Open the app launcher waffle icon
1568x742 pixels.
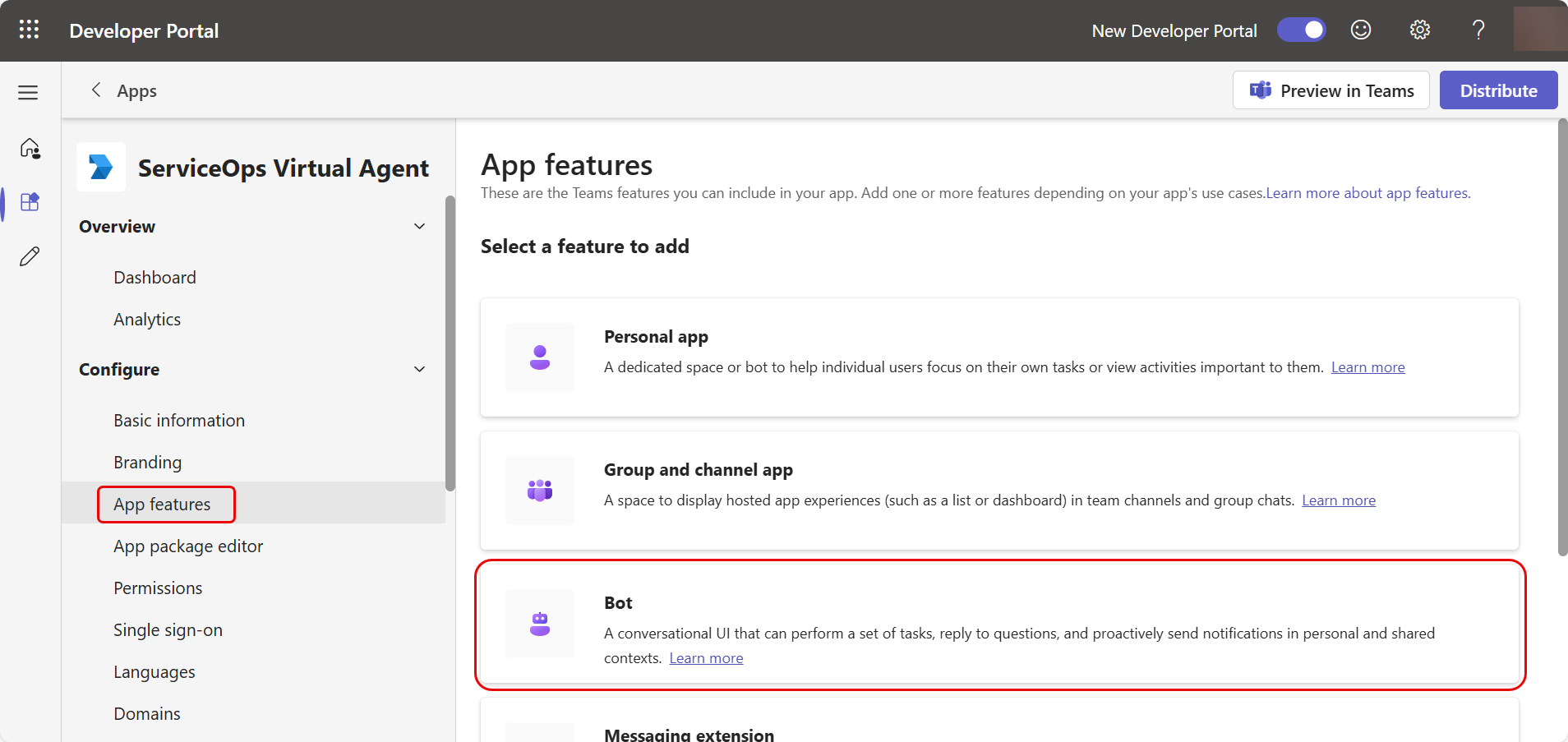coord(29,30)
